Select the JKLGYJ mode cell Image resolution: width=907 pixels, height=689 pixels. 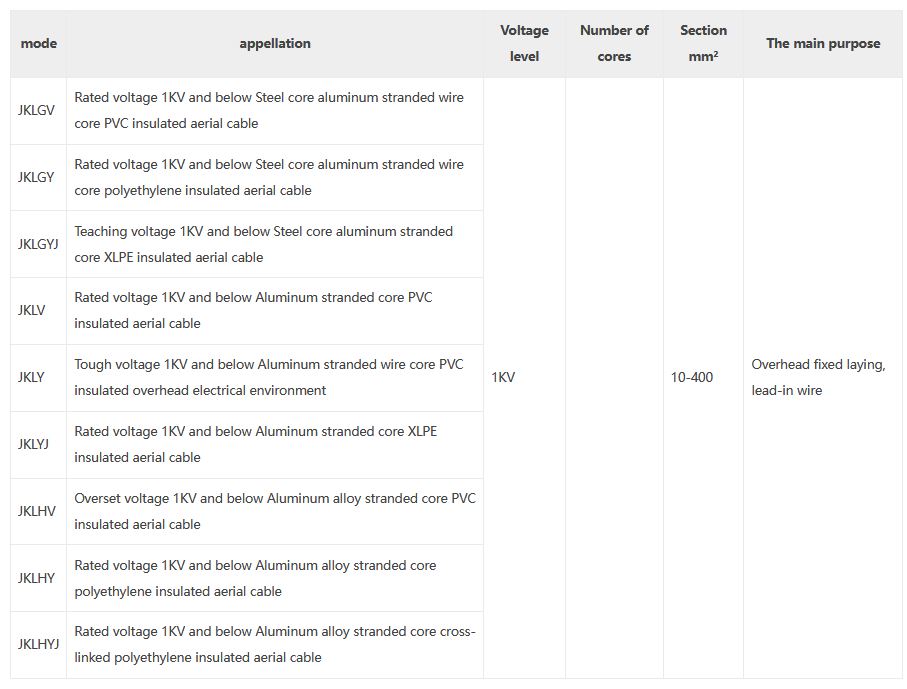[x=39, y=244]
